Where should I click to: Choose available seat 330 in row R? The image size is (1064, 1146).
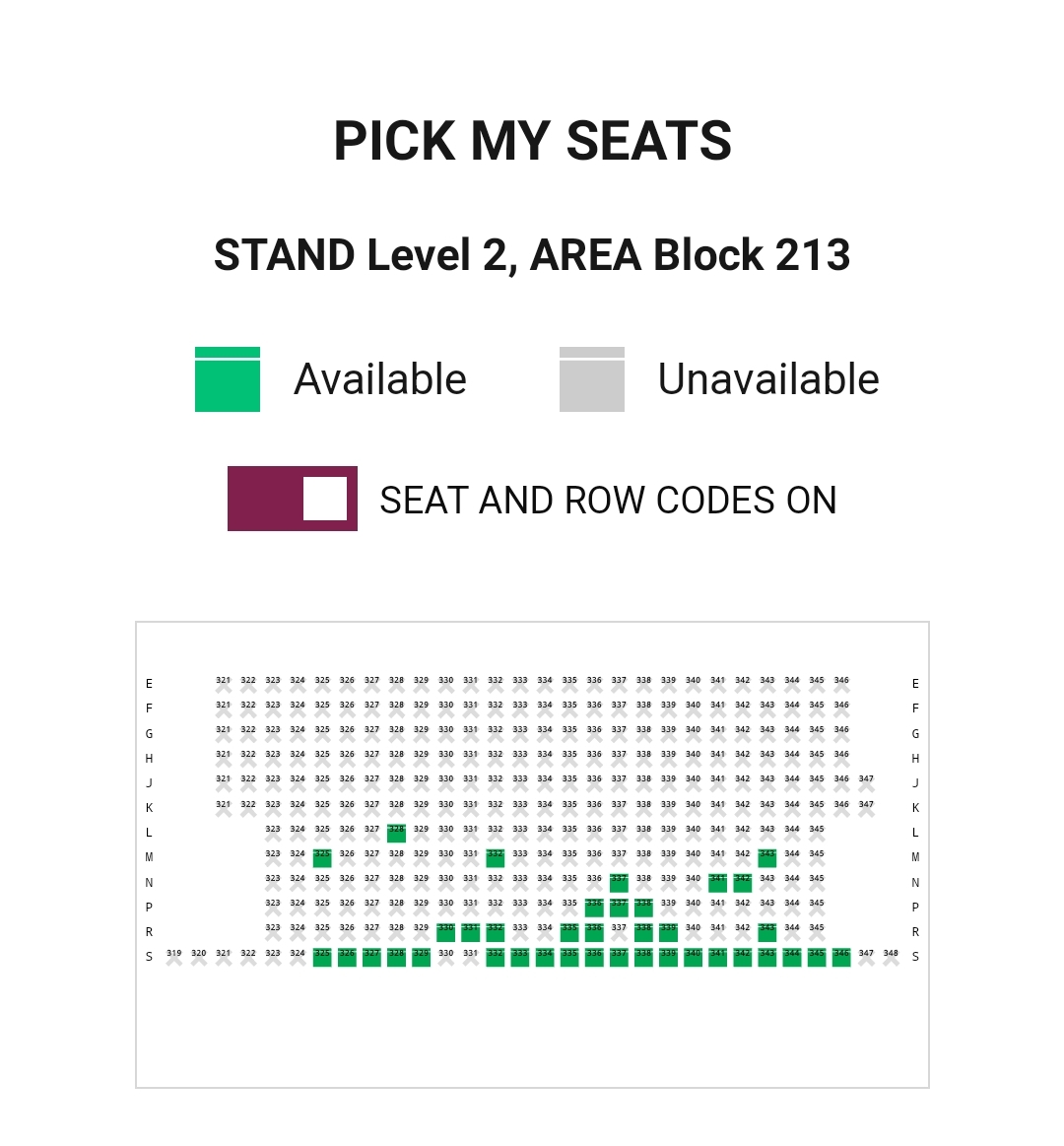click(x=446, y=932)
